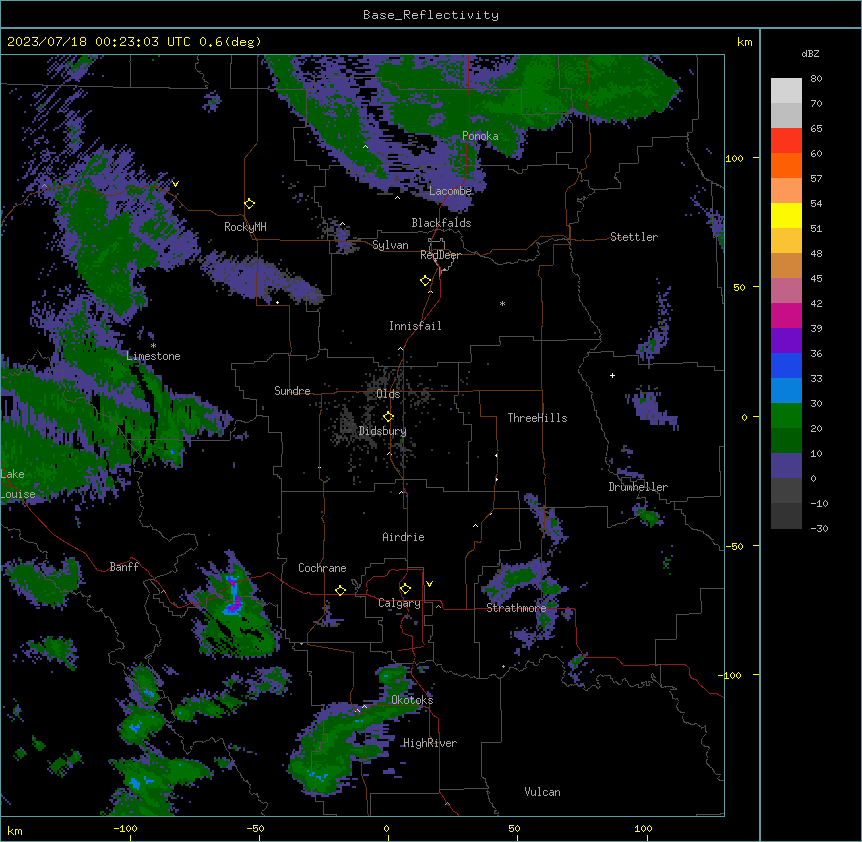The image size is (862, 842).
Task: Select the Banff label
Action: click(x=124, y=567)
